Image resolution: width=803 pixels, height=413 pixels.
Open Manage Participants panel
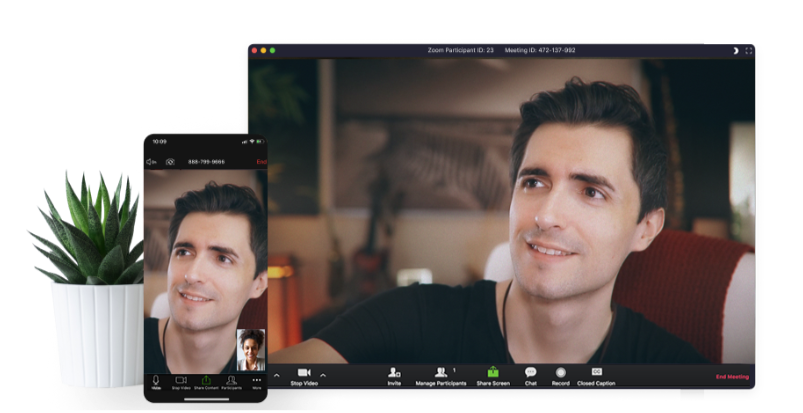tap(441, 377)
